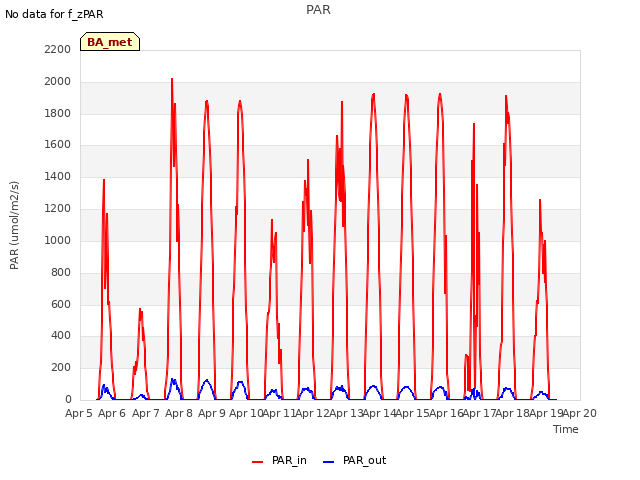Click the BA_met annotation label
Image resolution: width=640 pixels, height=480 pixels.
click(x=110, y=42)
